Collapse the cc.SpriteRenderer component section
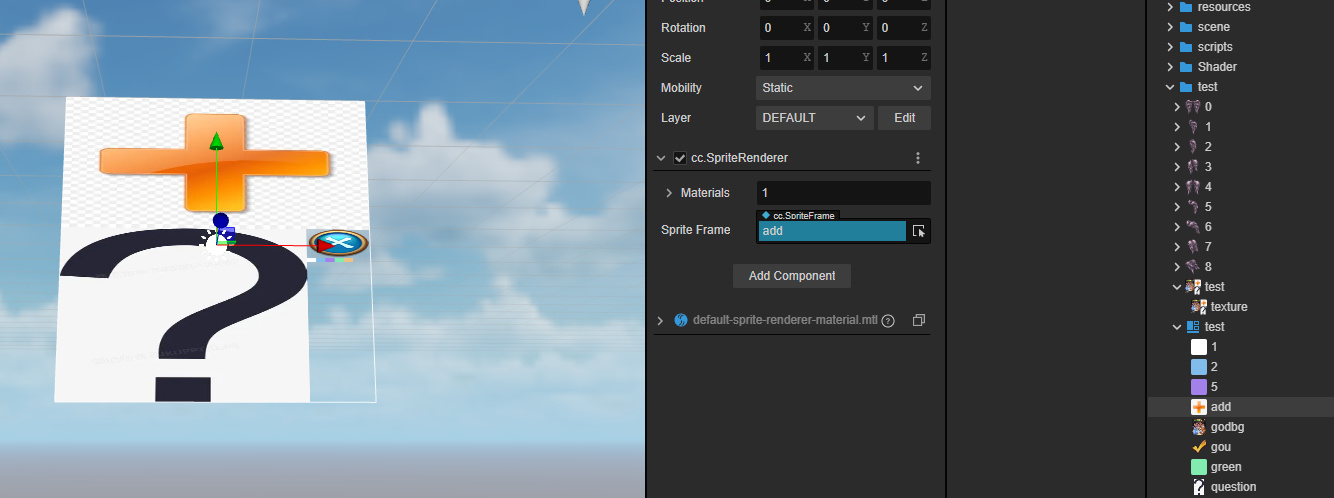This screenshot has width=1334, height=498. (661, 158)
